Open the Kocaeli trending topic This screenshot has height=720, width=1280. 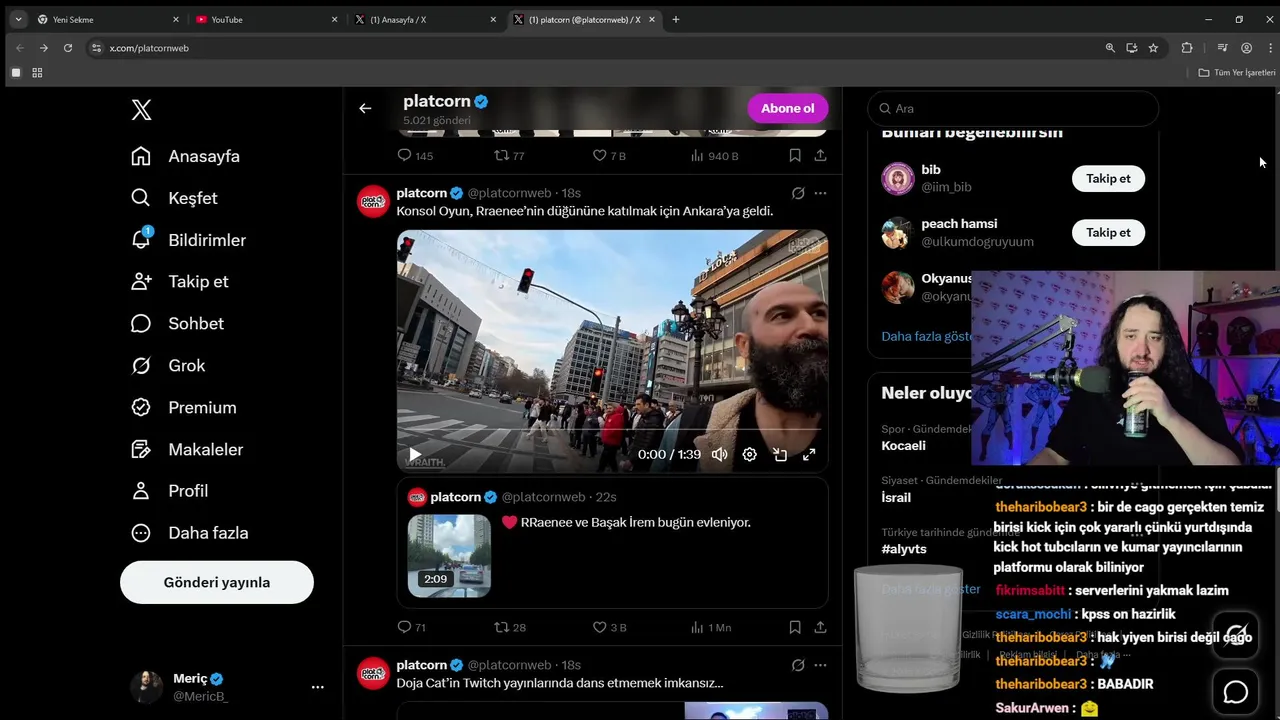coord(903,445)
